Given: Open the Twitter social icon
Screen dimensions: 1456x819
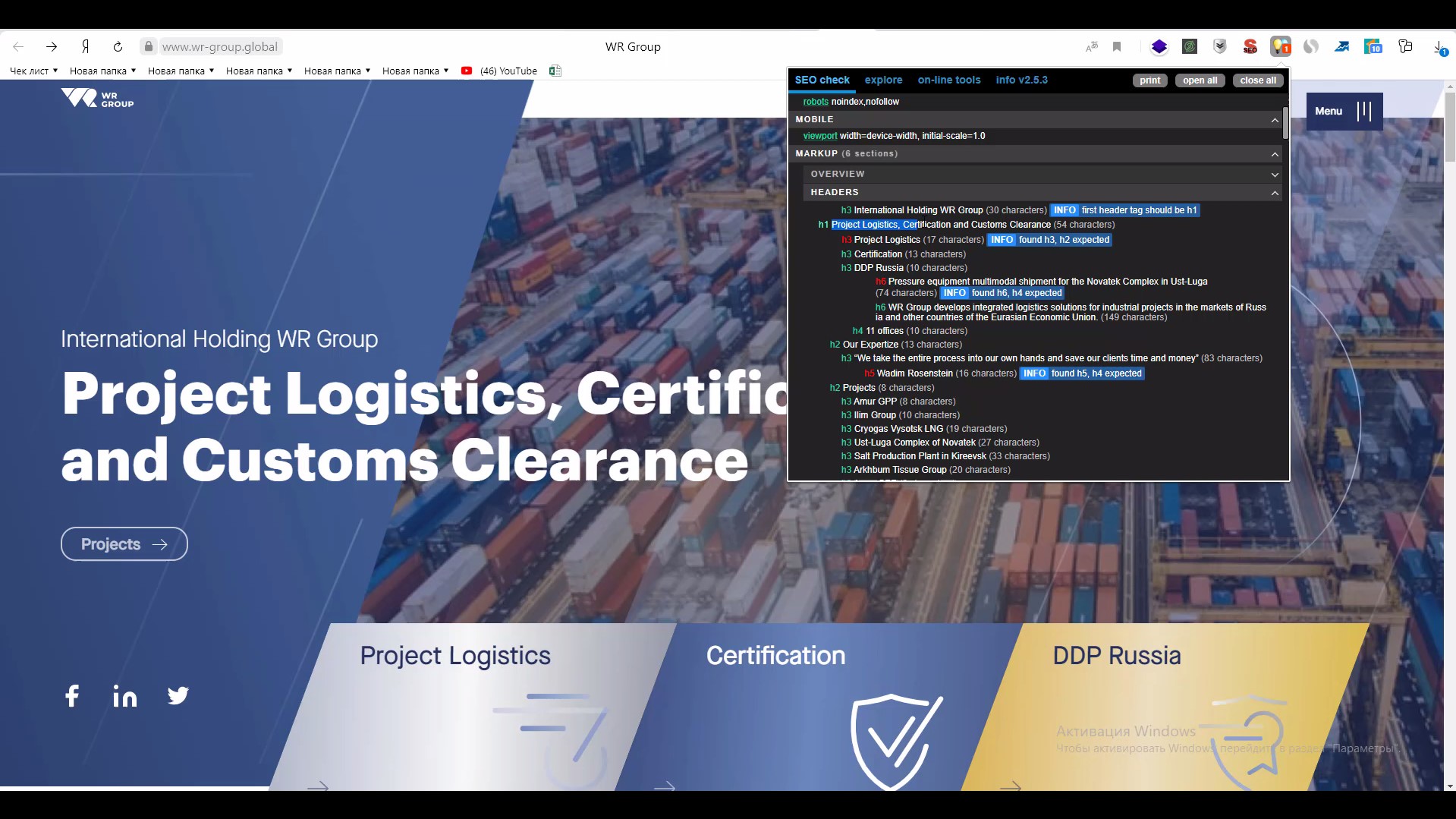Looking at the screenshot, I should click(x=178, y=696).
